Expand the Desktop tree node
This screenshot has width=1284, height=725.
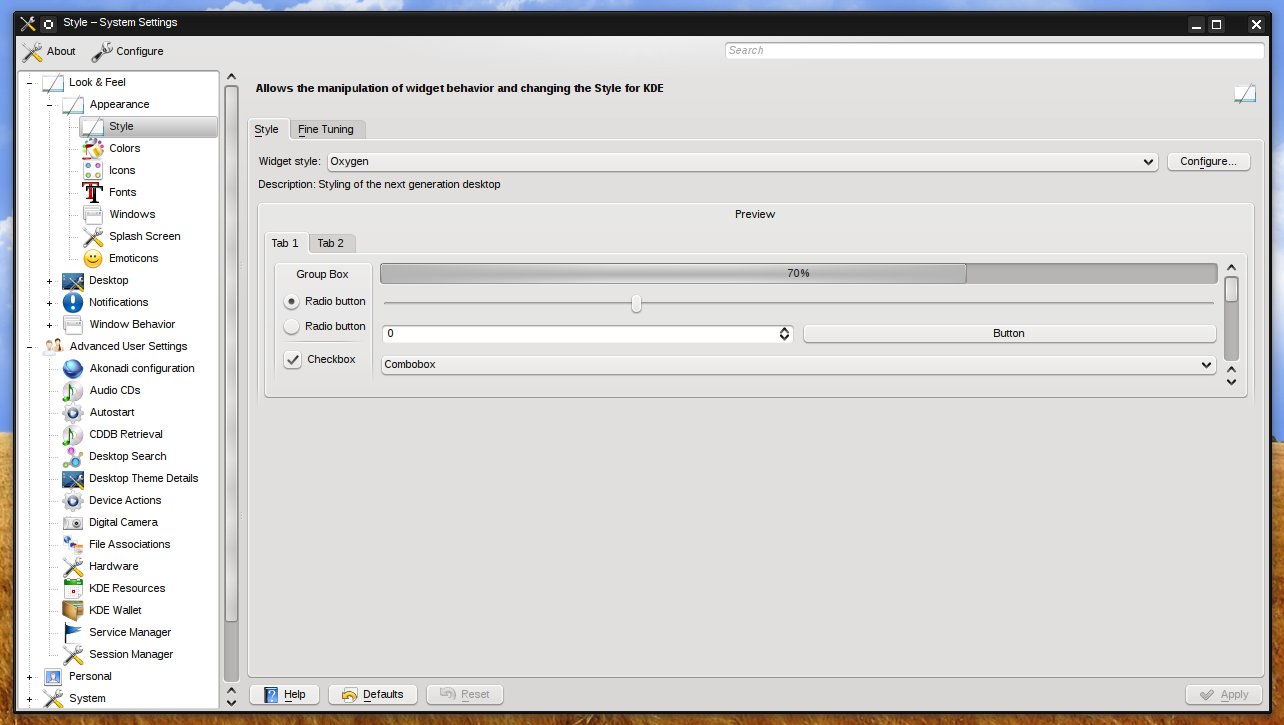click(49, 281)
